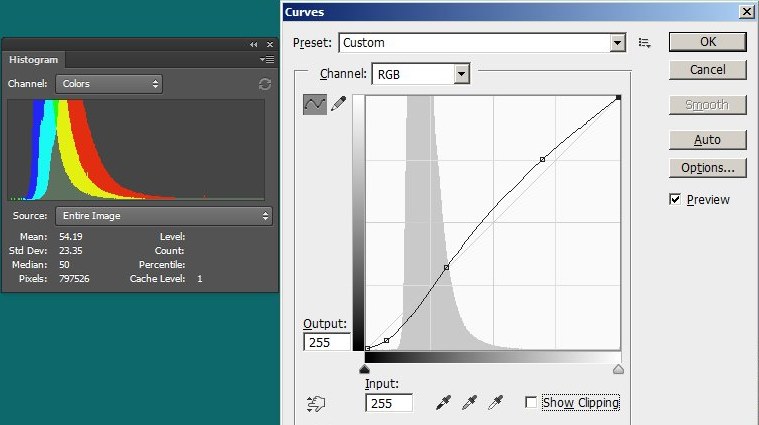
Task: Toggle the Preview checkbox
Action: coord(675,200)
